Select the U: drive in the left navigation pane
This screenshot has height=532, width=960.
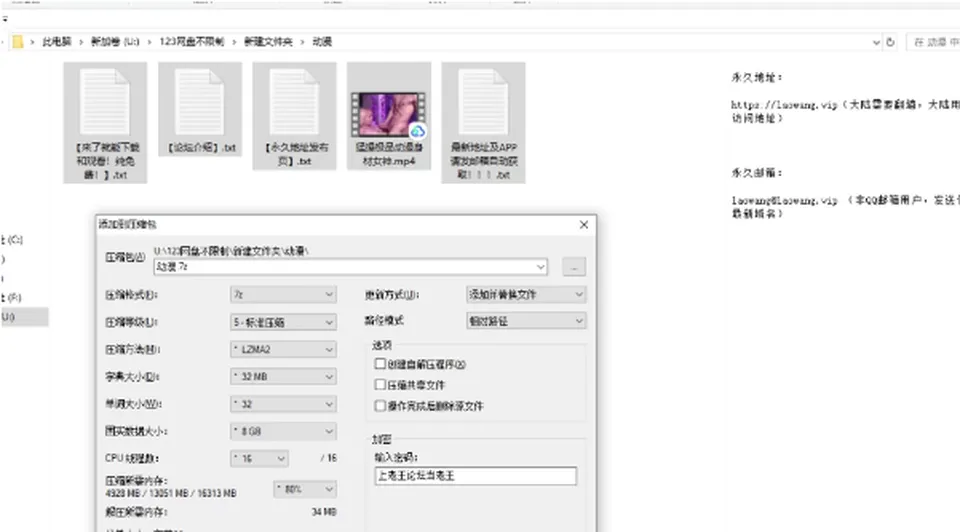click(x=24, y=317)
